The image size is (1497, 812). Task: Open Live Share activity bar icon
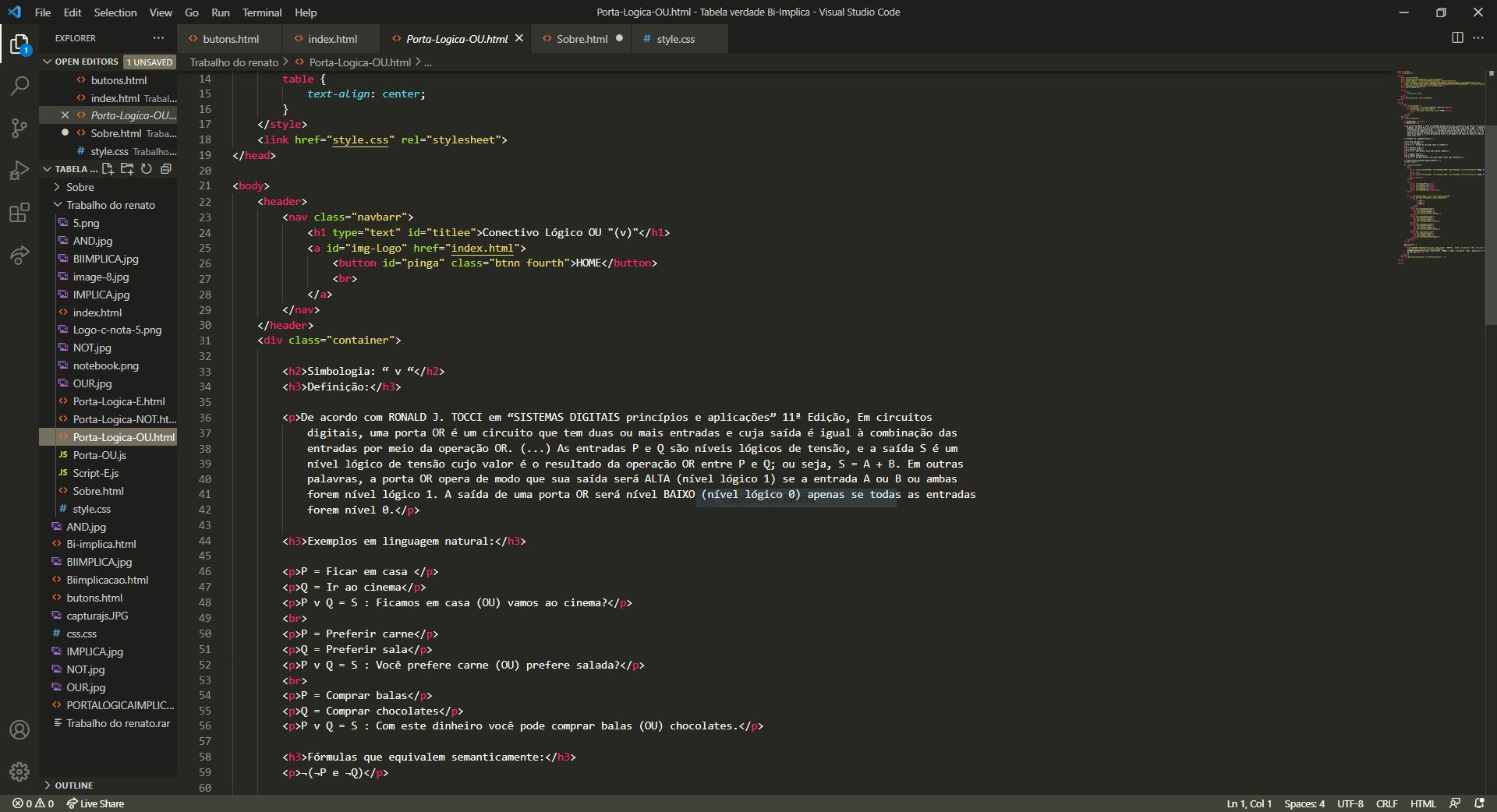[x=19, y=254]
